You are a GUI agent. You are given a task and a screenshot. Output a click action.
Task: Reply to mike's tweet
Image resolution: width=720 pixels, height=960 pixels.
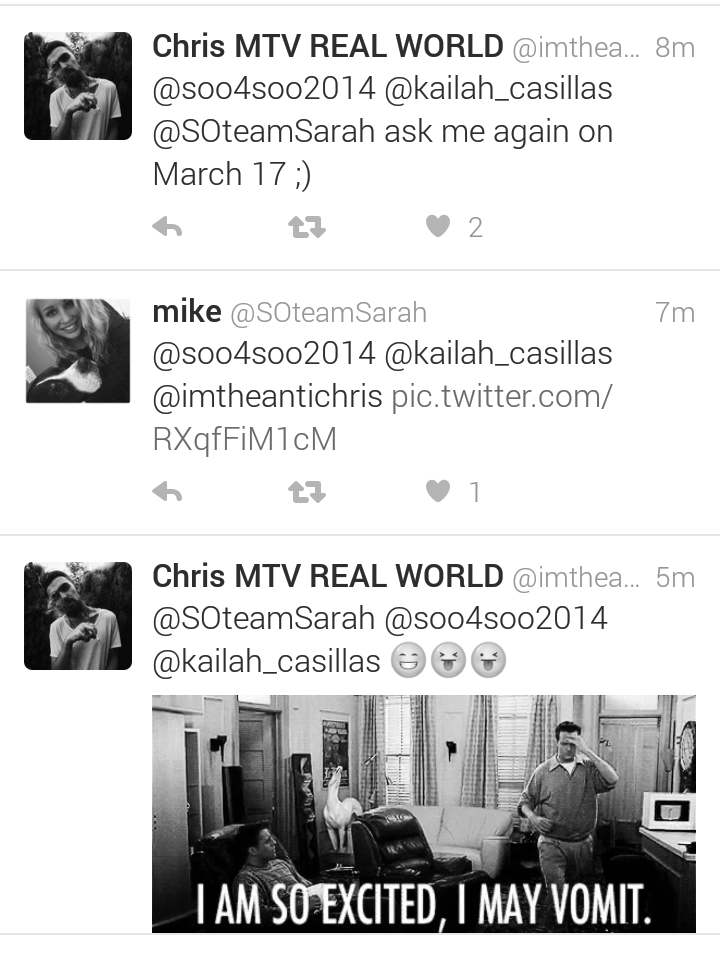pos(167,492)
